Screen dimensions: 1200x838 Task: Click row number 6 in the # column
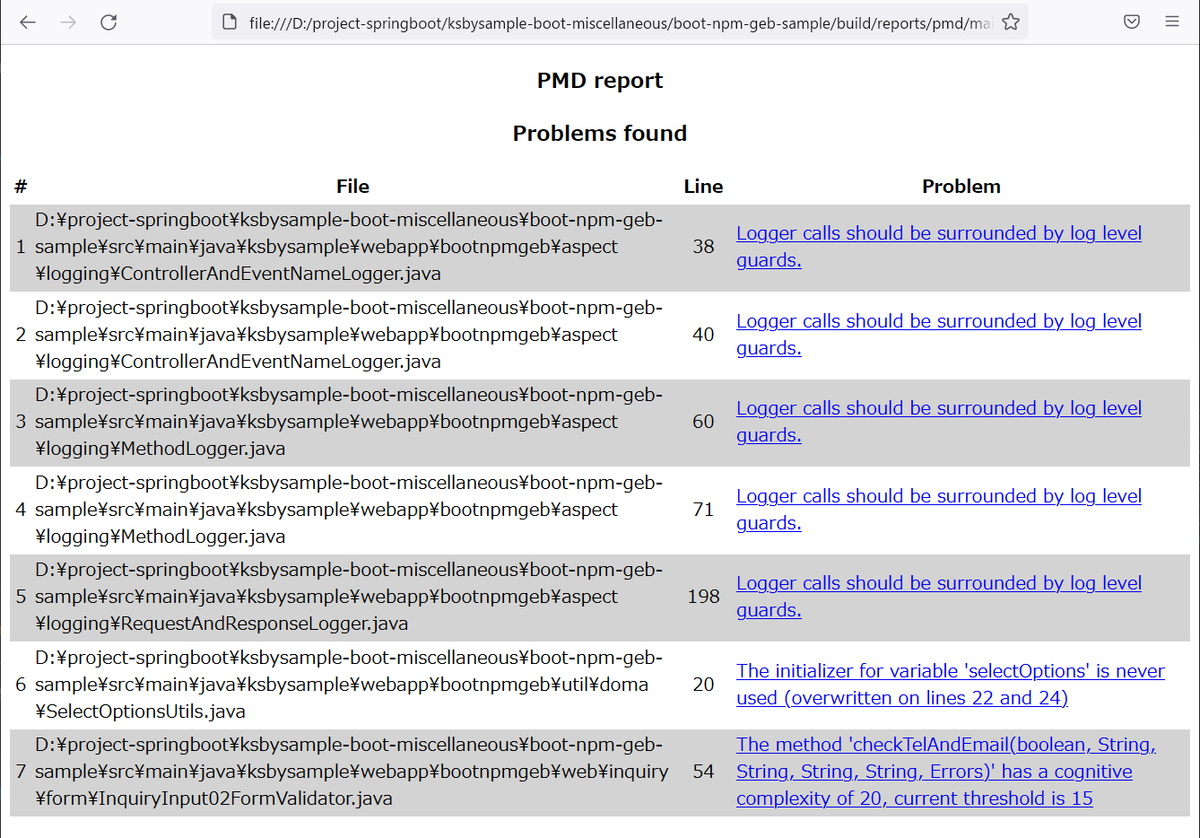point(21,684)
